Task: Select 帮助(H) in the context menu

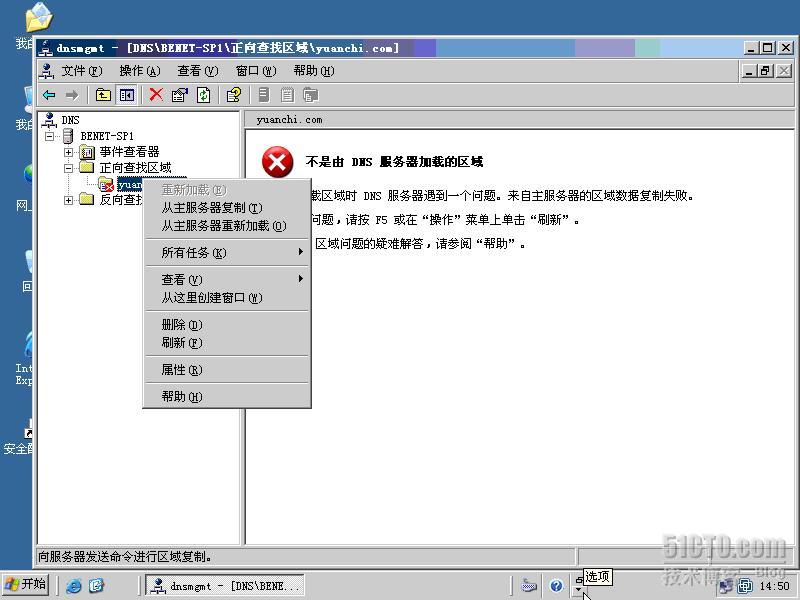Action: click(x=227, y=396)
